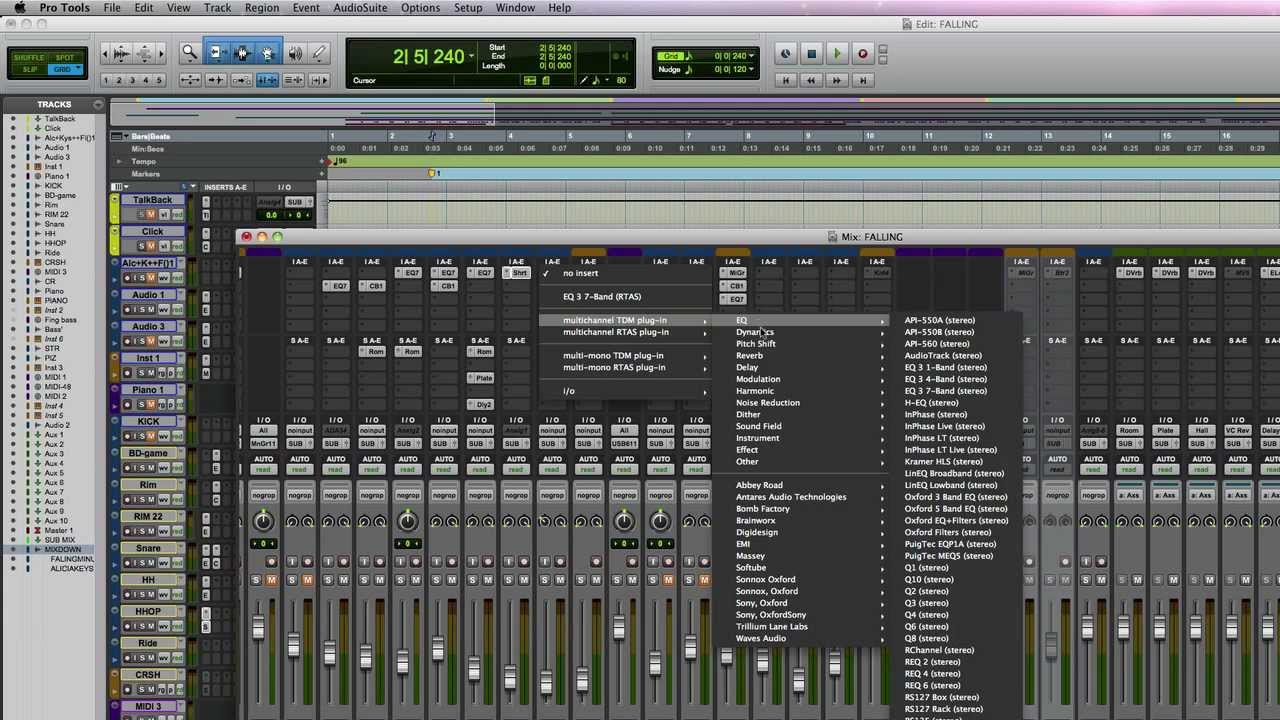Arm the transport Record button

pyautogui.click(x=862, y=54)
